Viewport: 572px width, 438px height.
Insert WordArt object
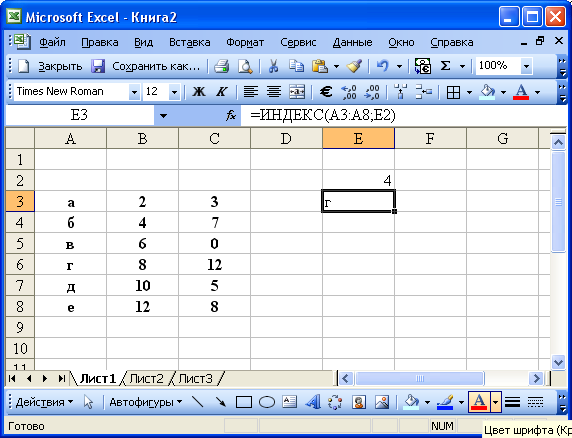(x=313, y=402)
